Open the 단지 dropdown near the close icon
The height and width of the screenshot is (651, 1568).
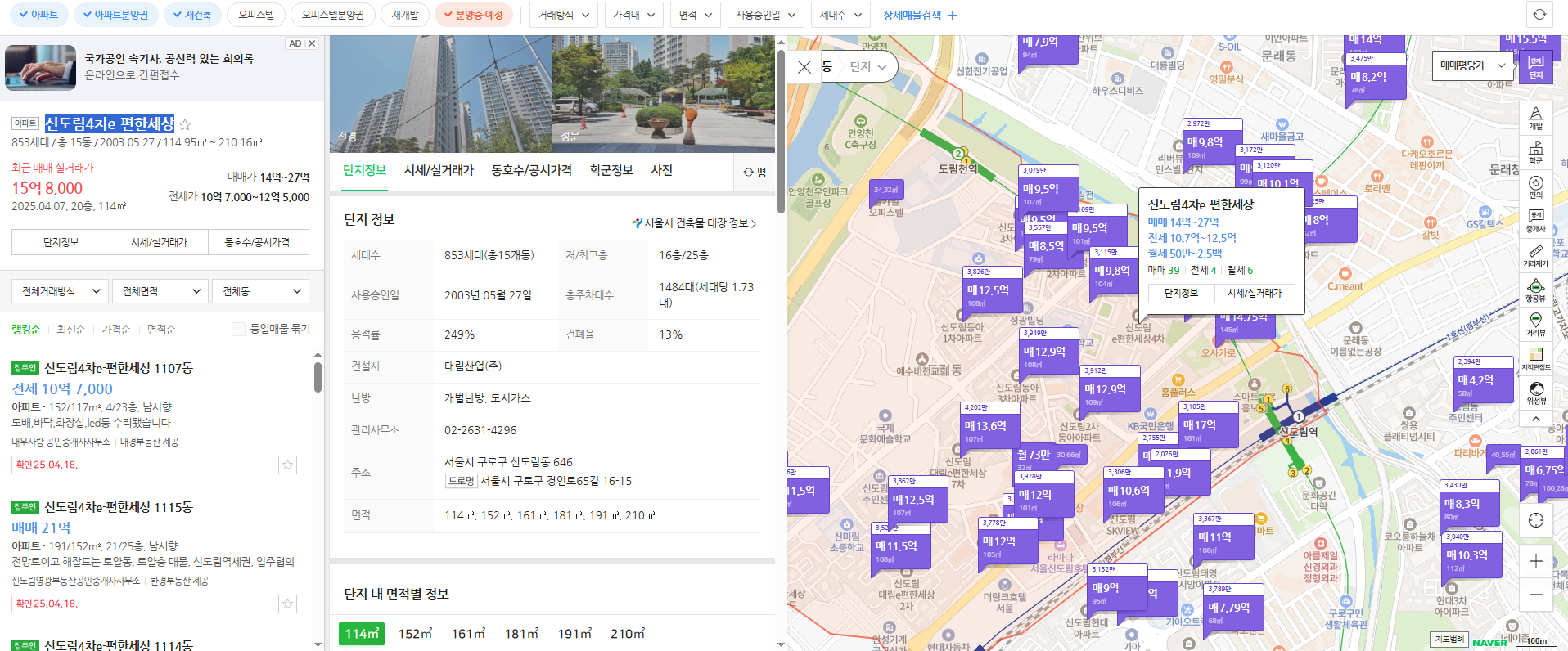pyautogui.click(x=868, y=67)
